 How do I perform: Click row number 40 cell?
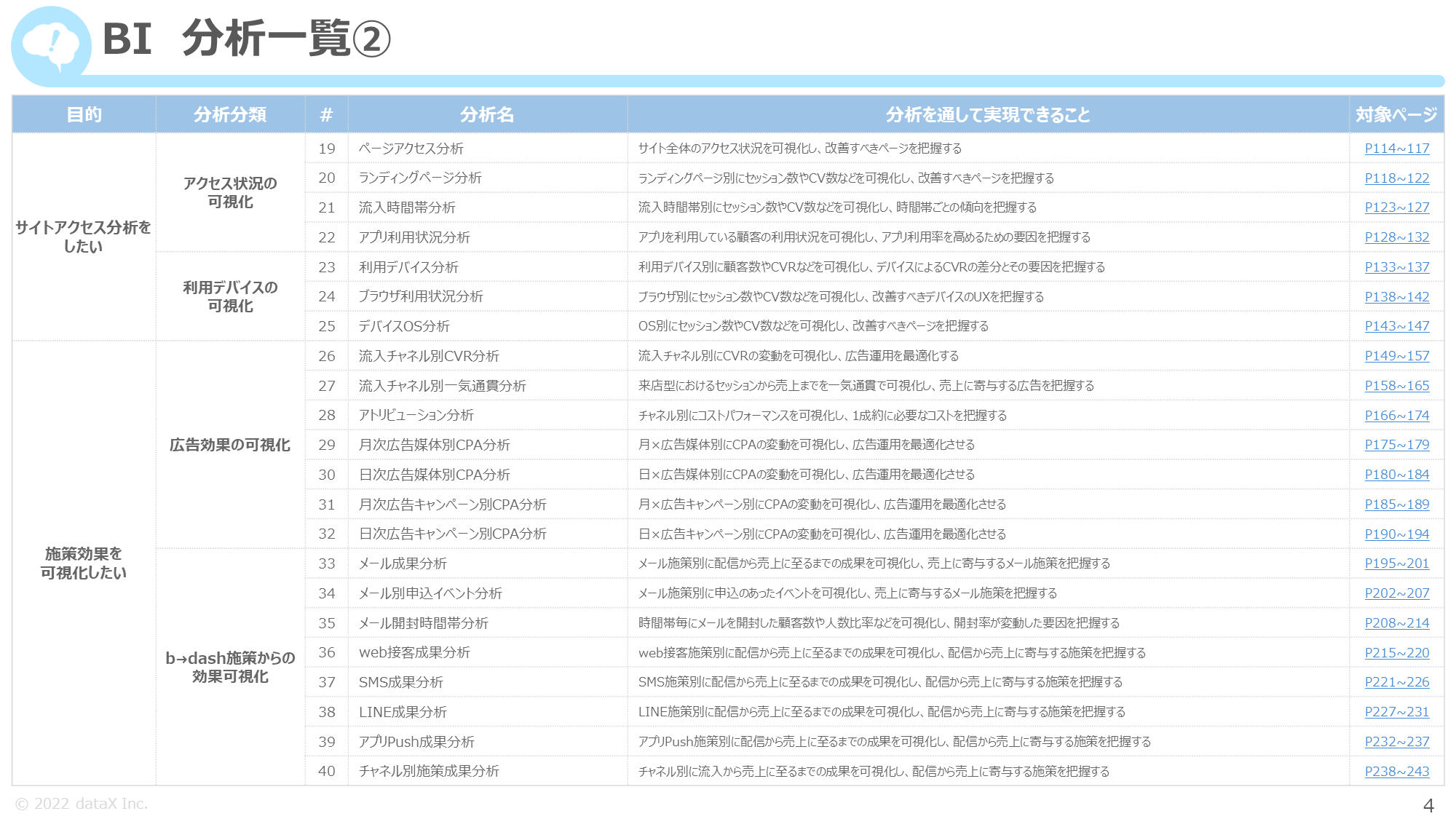pyautogui.click(x=327, y=772)
